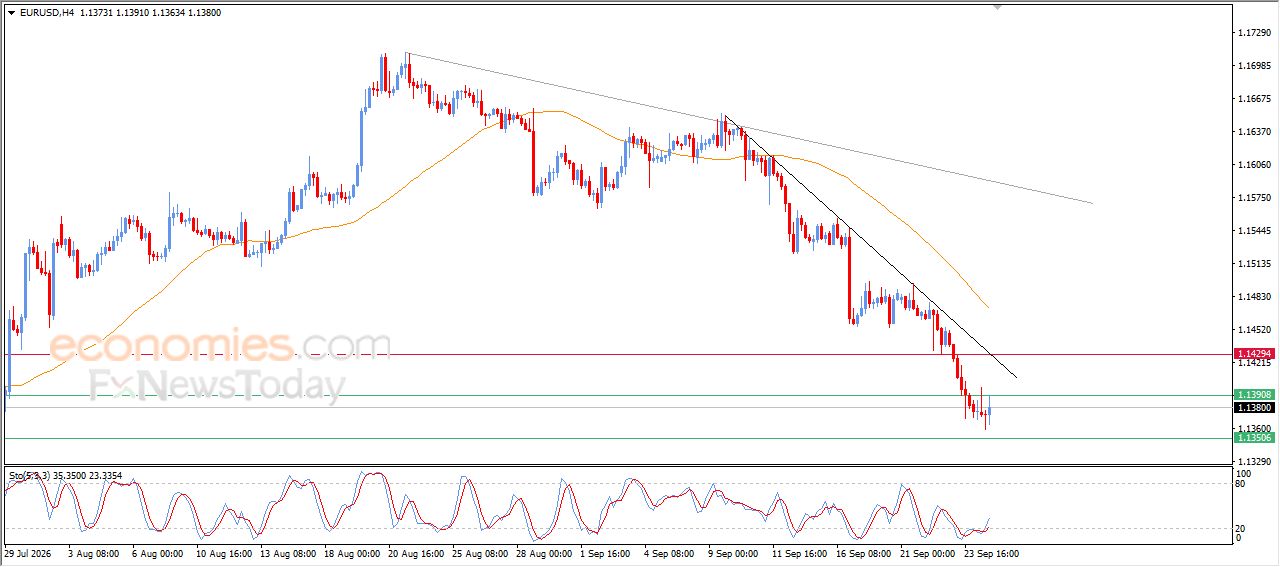1280x567 pixels.
Task: Click the 1.16370 price axis label
Action: coord(1253,132)
